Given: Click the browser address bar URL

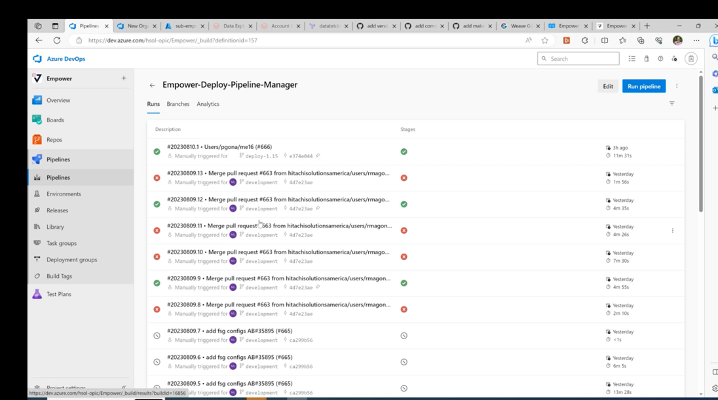Looking at the screenshot, I should [x=173, y=40].
